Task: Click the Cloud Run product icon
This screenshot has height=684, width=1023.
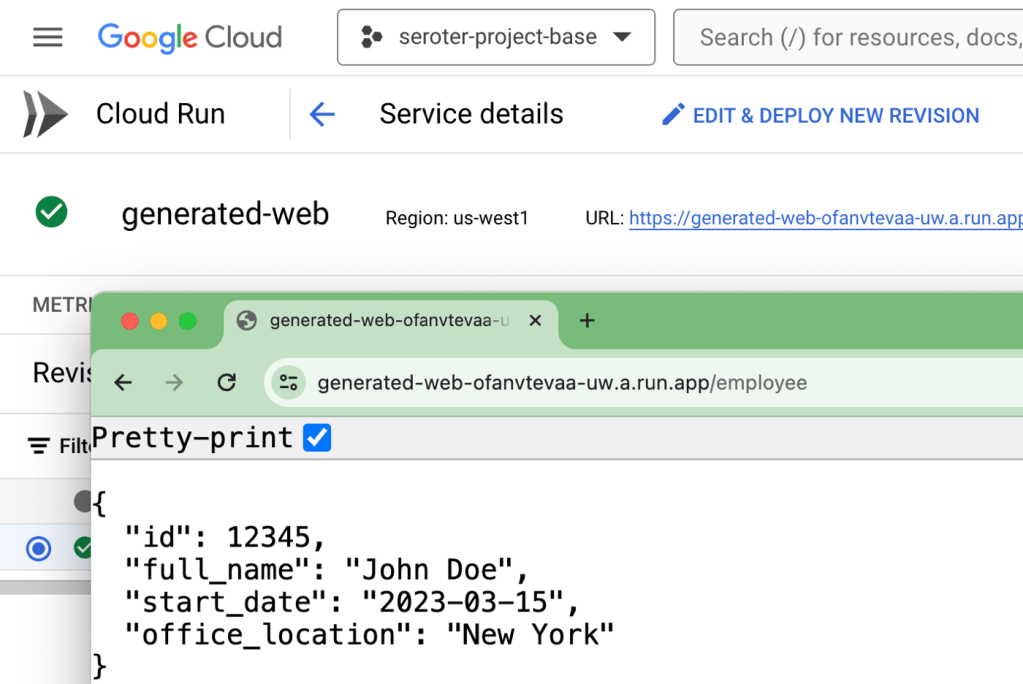Action: (x=45, y=114)
